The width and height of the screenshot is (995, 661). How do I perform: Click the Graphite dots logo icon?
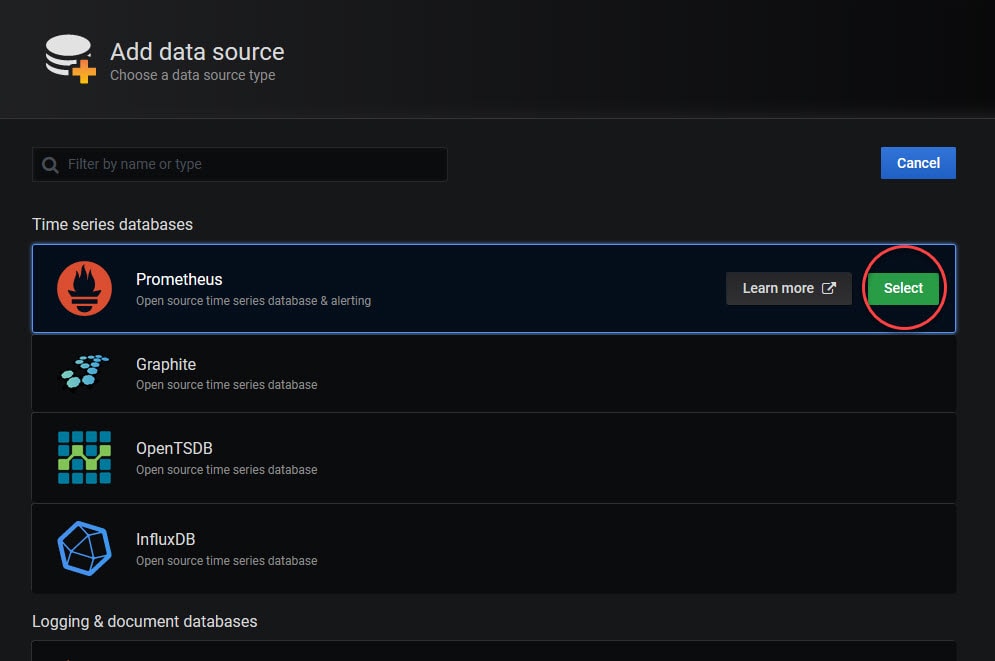(x=84, y=372)
